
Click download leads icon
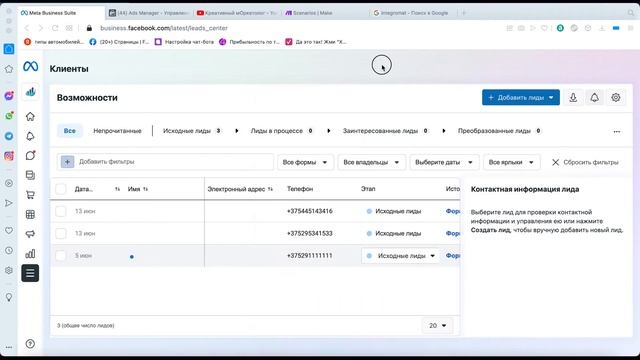click(573, 98)
